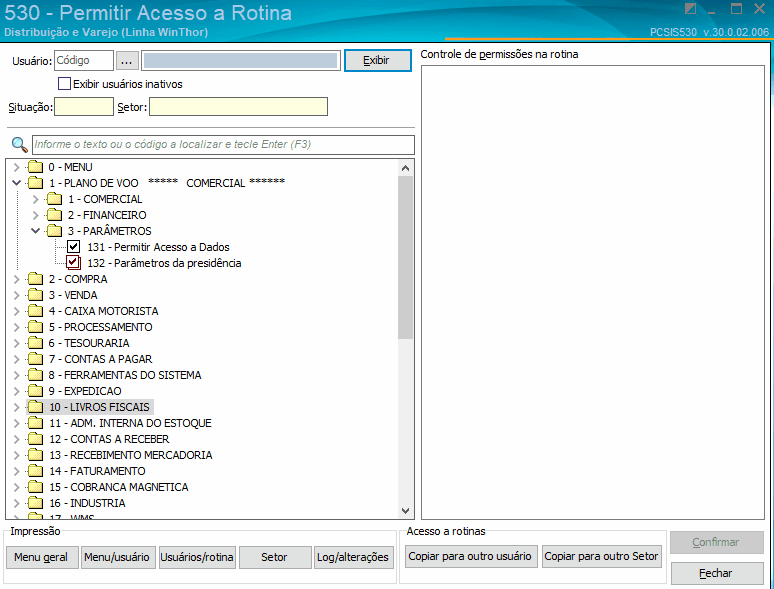Select the 6 - TESOURARIA row
This screenshot has width=774, height=589.
tap(89, 343)
